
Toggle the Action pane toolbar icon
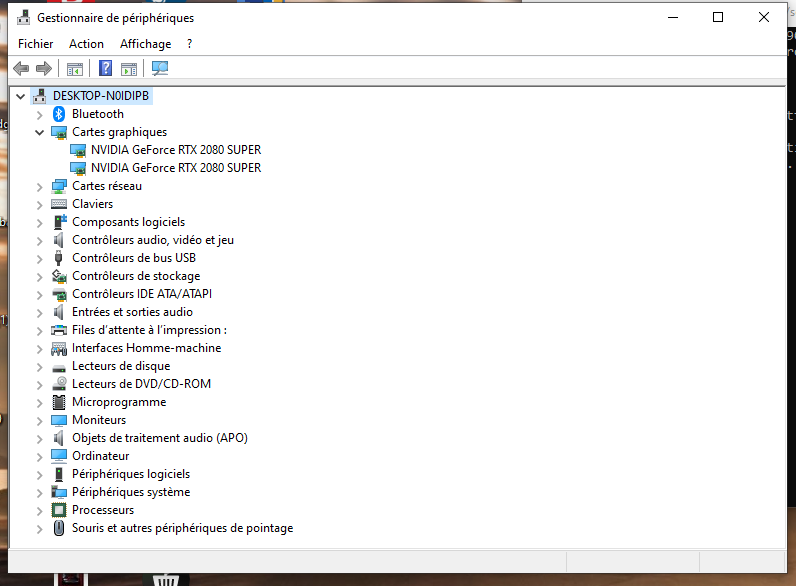tap(129, 69)
